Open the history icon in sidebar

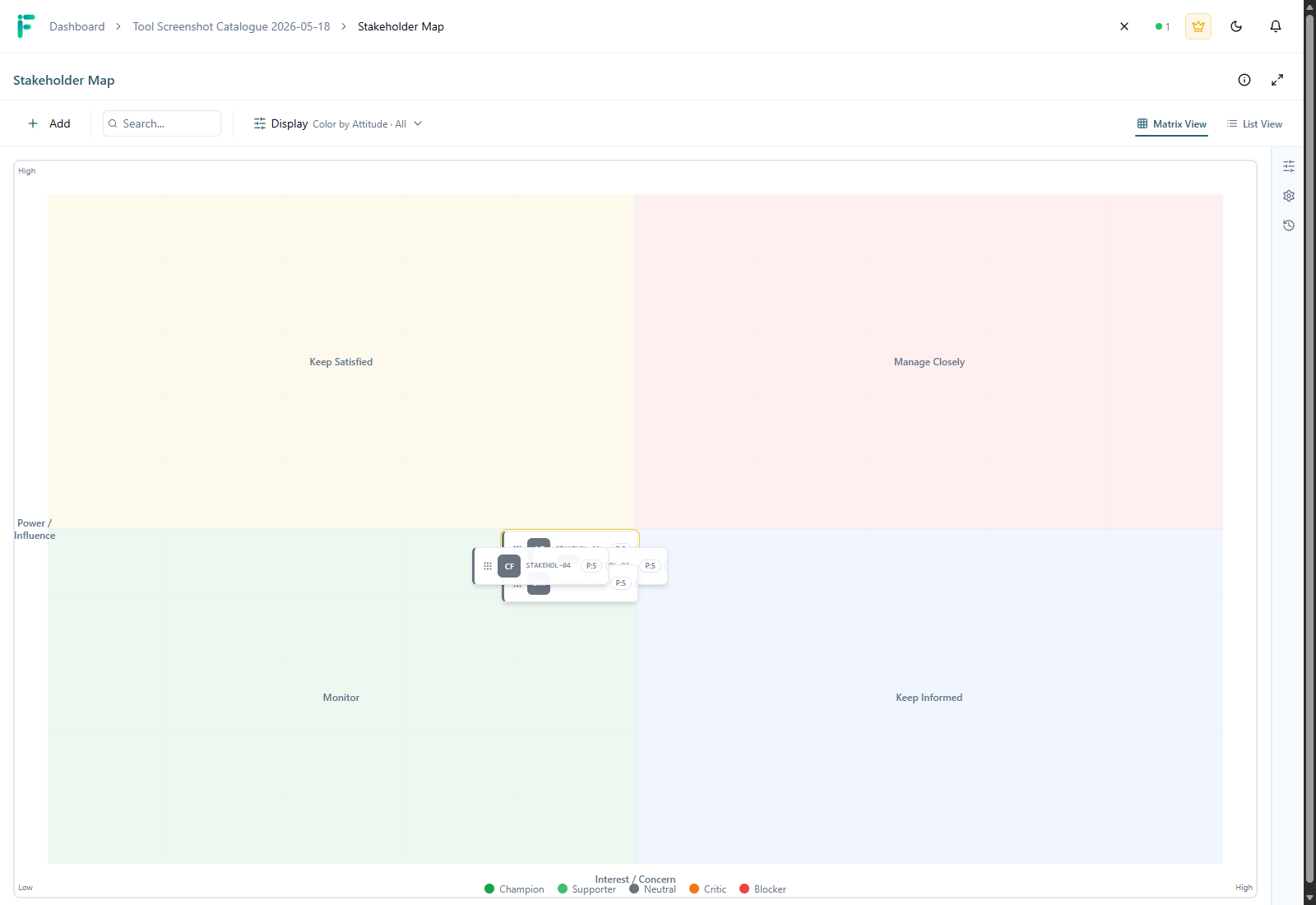(x=1289, y=225)
